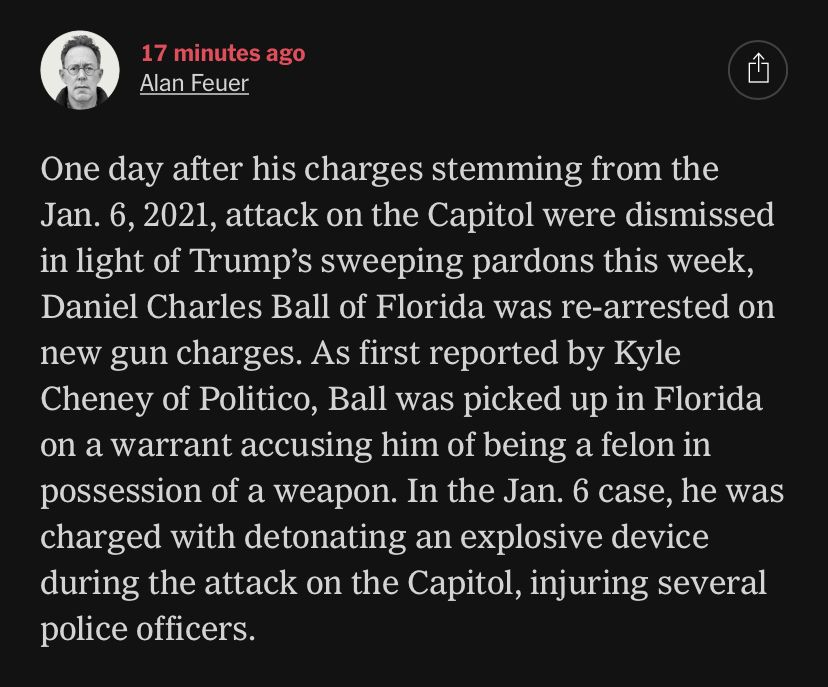
Task: Open the Alan Feuer author link
Action: [x=194, y=83]
